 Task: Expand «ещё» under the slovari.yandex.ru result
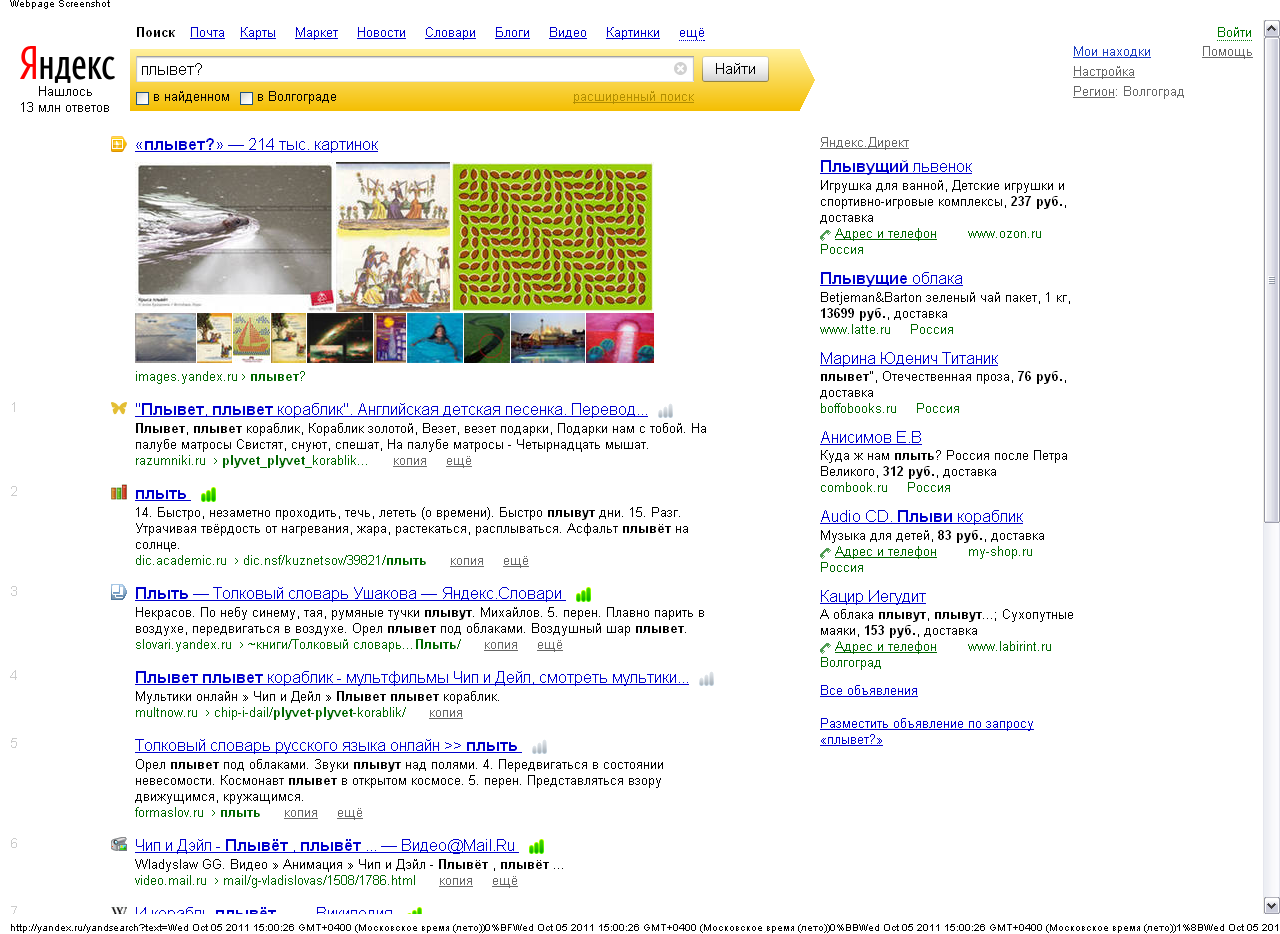tap(550, 645)
